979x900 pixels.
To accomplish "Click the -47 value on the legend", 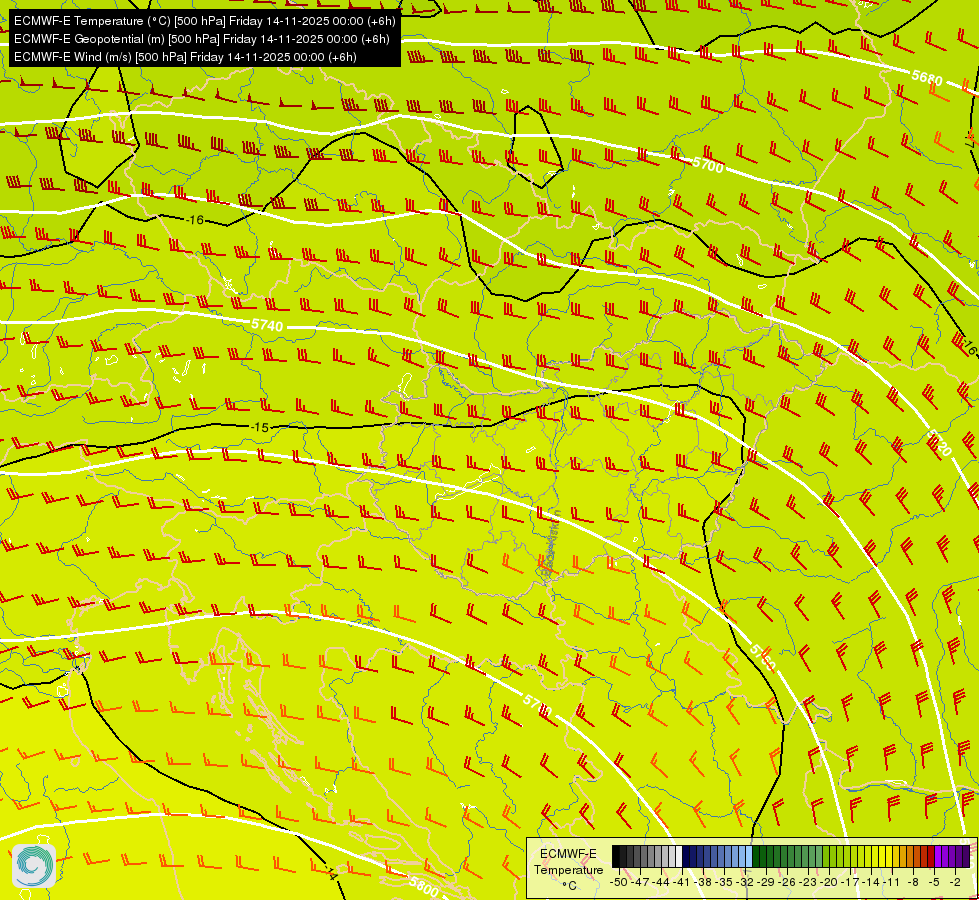I will (x=640, y=882).
